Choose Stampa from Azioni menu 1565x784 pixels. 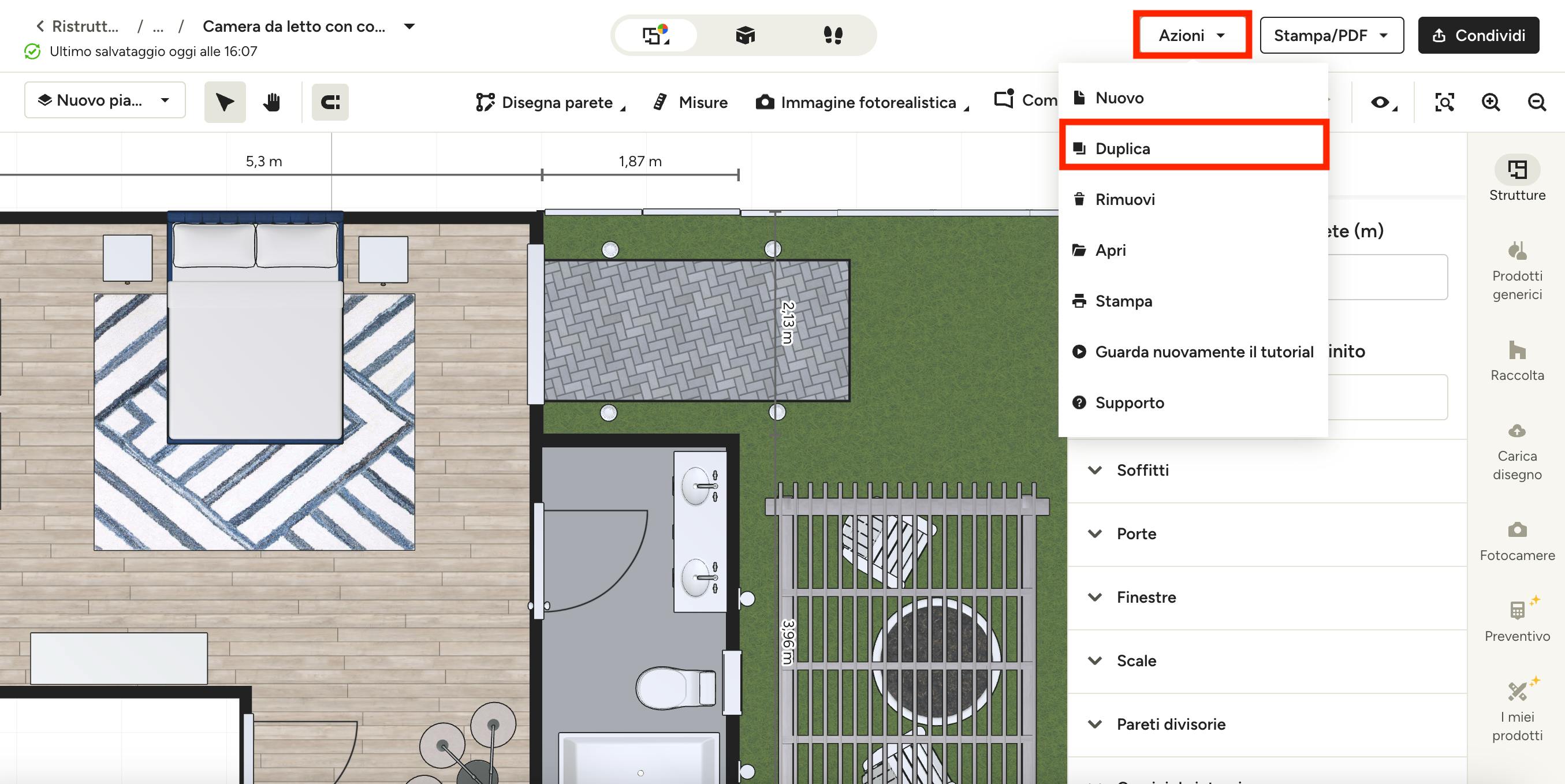1193,301
